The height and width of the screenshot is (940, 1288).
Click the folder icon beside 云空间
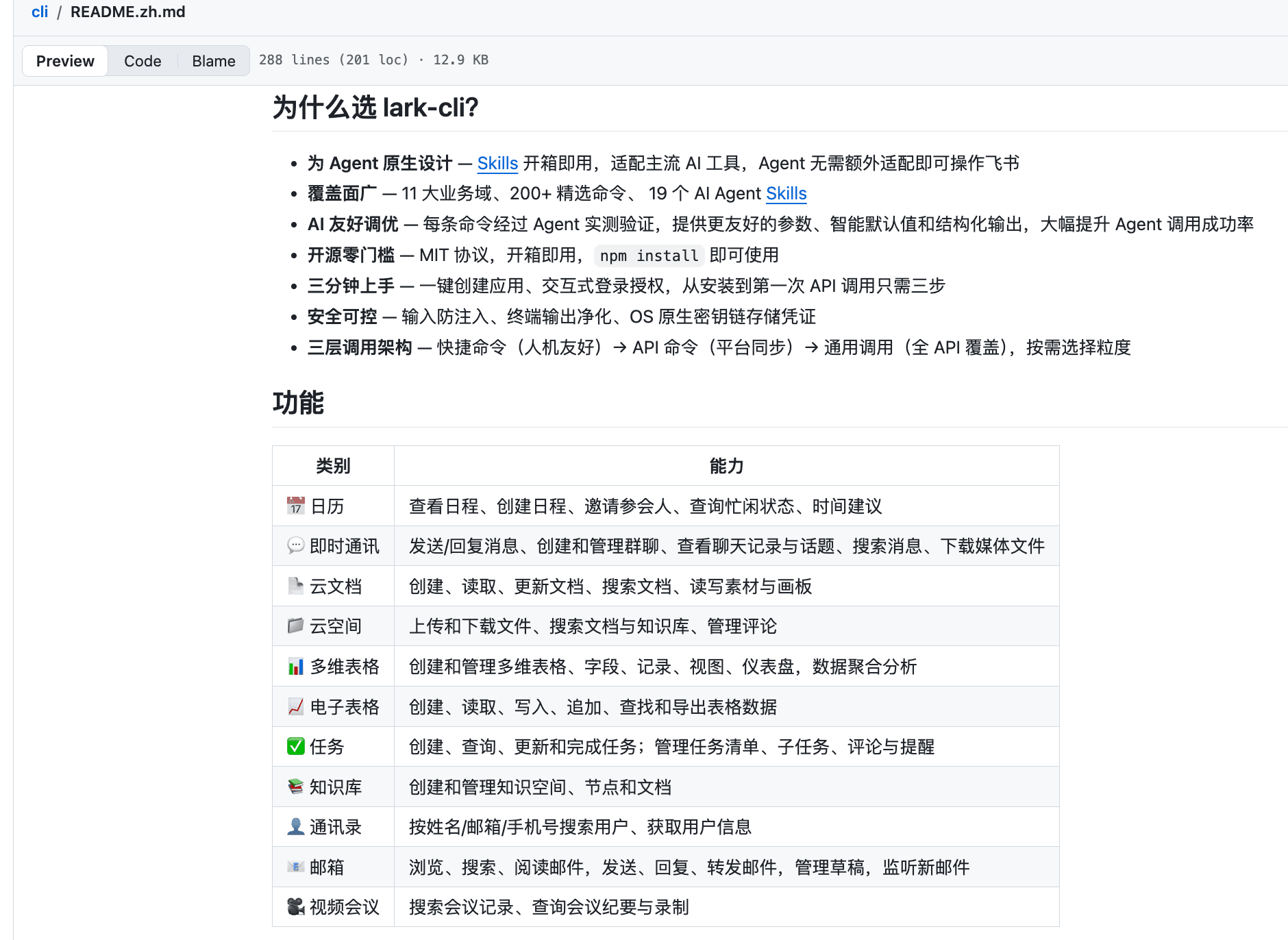tap(295, 626)
